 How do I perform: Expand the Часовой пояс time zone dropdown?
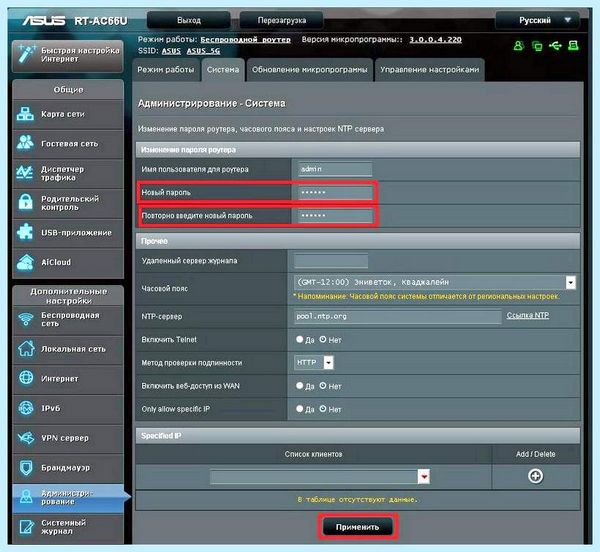click(571, 282)
